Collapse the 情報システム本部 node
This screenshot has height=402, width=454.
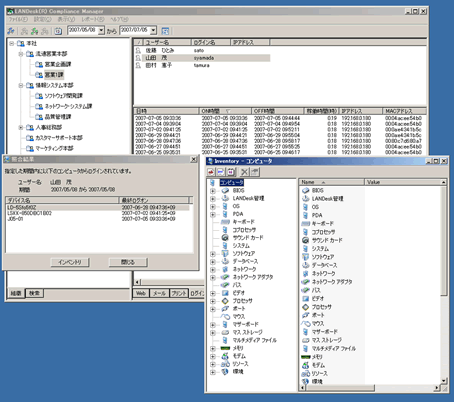[x=21, y=85]
